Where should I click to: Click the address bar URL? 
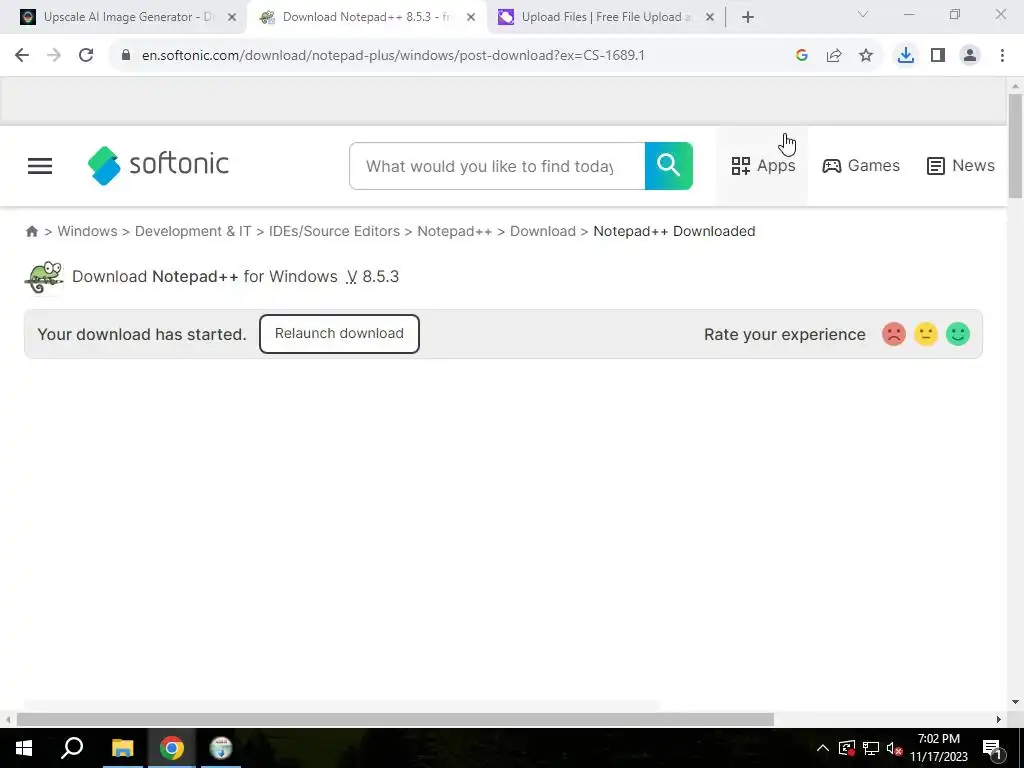pos(393,56)
